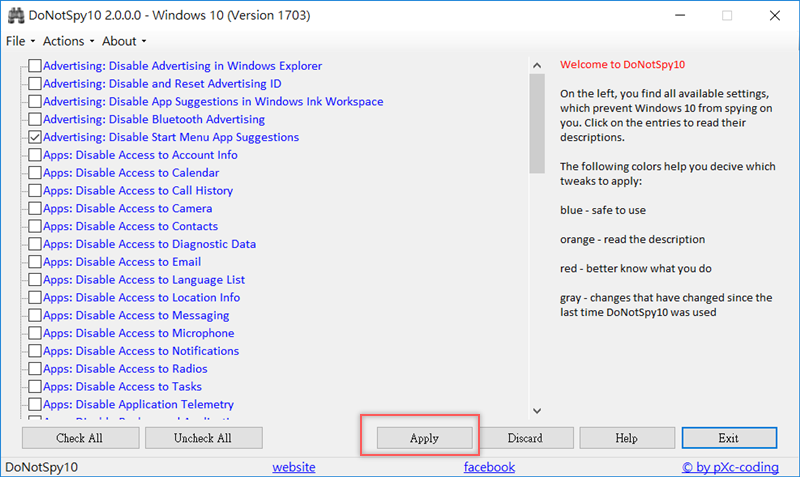The height and width of the screenshot is (477, 800).
Task: Select 'Apps: Disable Application Telemetry' text
Action: pyautogui.click(x=138, y=405)
